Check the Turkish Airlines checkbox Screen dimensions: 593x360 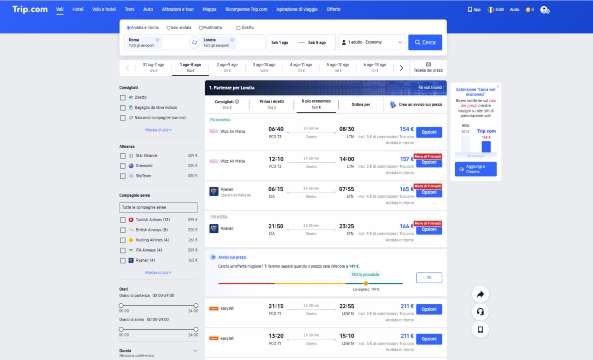click(123, 220)
